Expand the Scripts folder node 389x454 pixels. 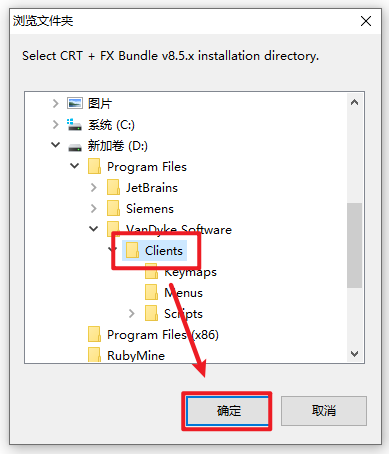tap(132, 313)
